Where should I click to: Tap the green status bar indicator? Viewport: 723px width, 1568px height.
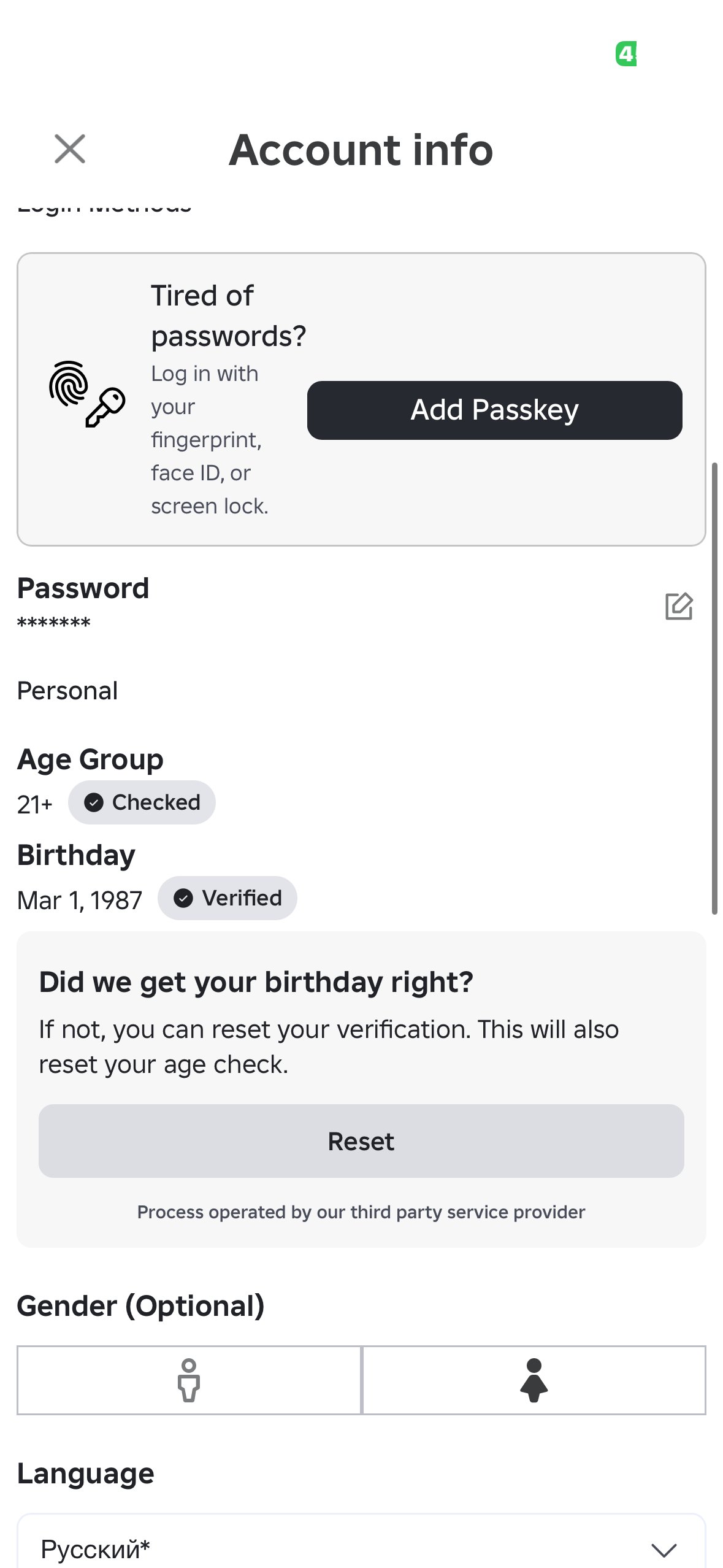[626, 54]
